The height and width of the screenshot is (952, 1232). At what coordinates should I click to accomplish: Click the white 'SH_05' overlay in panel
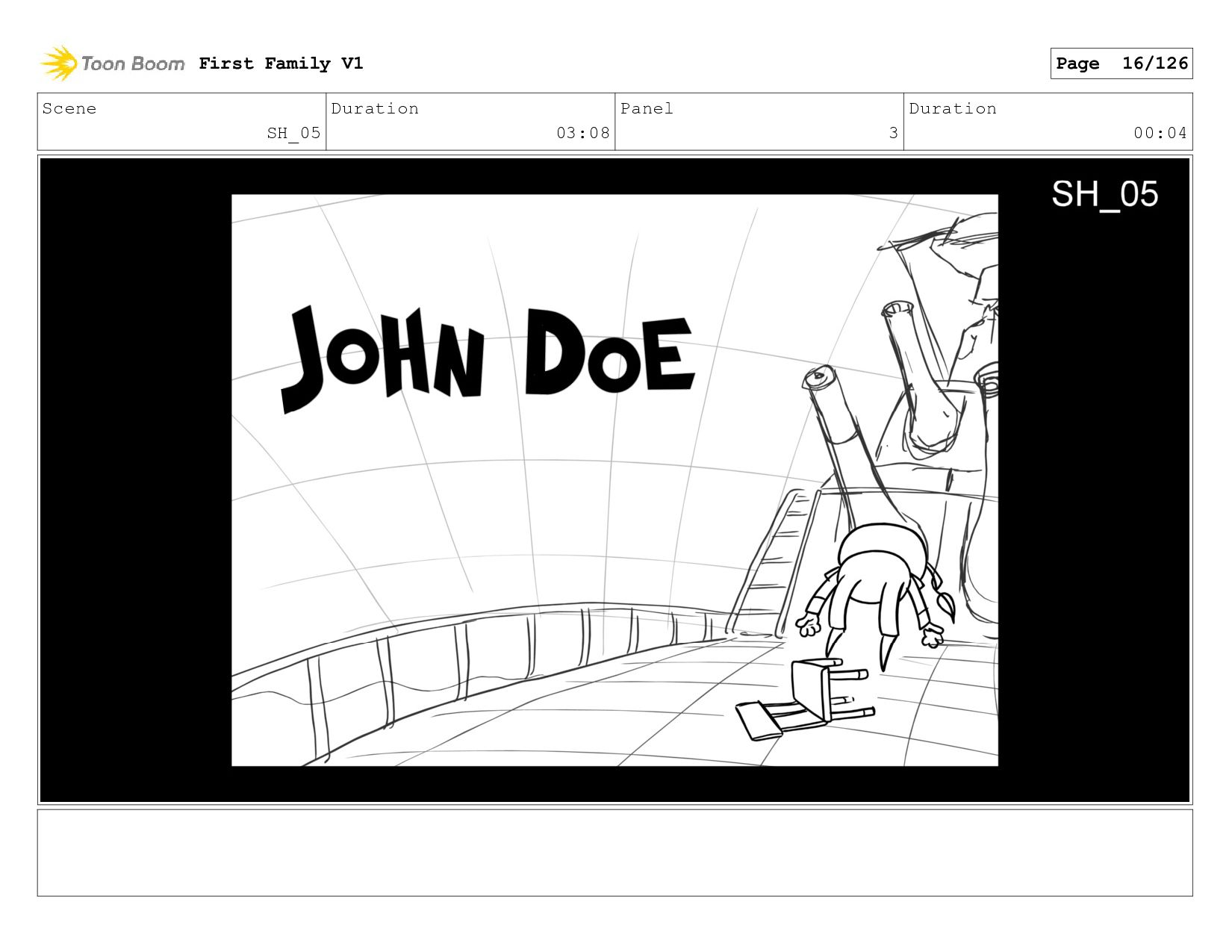1104,194
